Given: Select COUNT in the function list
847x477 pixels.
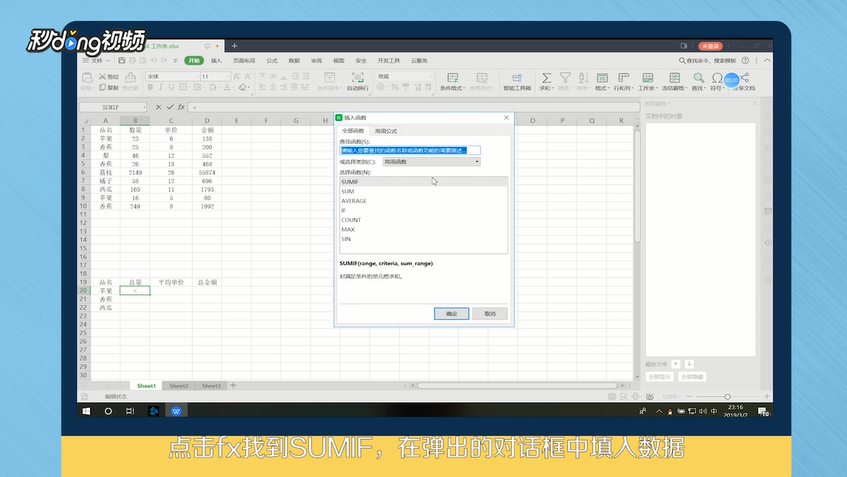Looking at the screenshot, I should [424, 220].
